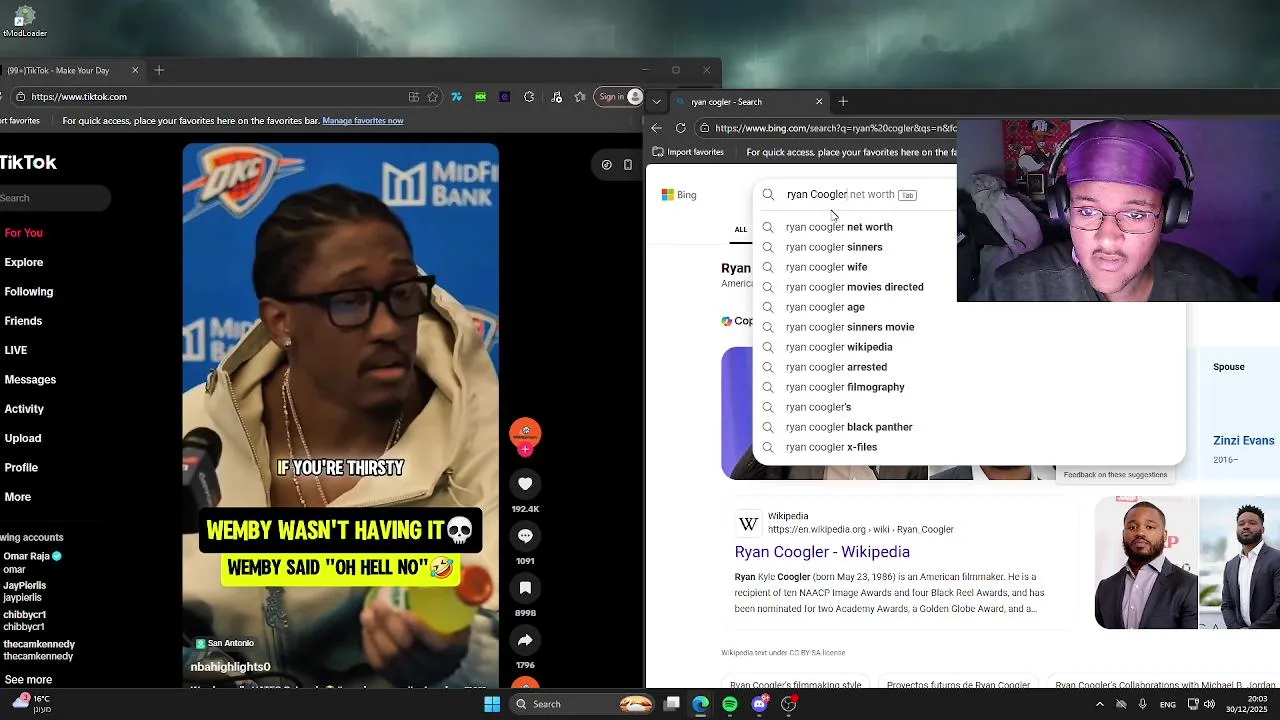Viewport: 1280px width, 720px height.
Task: Open Omar Raja following account
Action: pyautogui.click(x=32, y=562)
